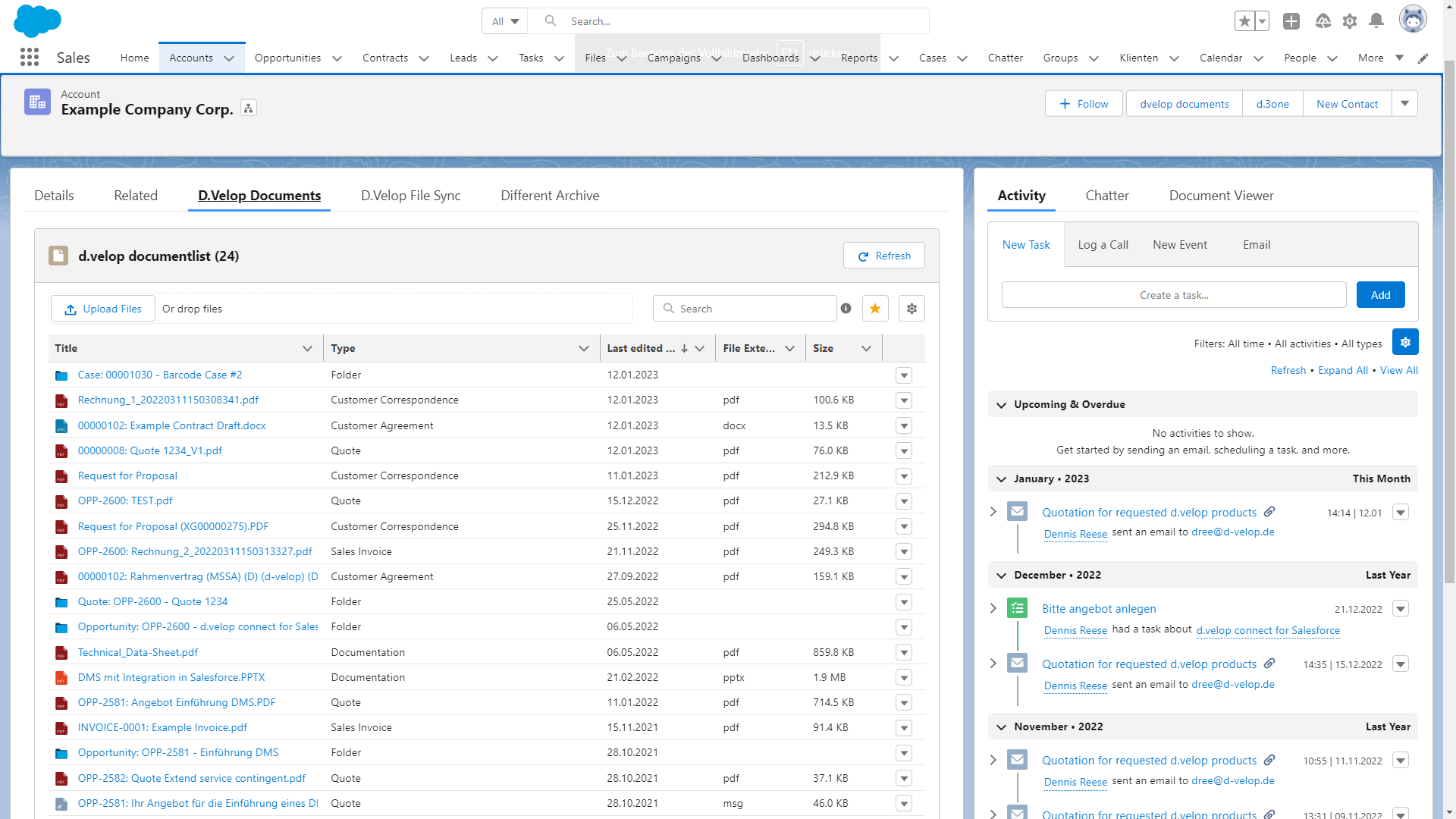Edit navigation bar with pencil icon
The image size is (1456, 819).
[x=1423, y=58]
